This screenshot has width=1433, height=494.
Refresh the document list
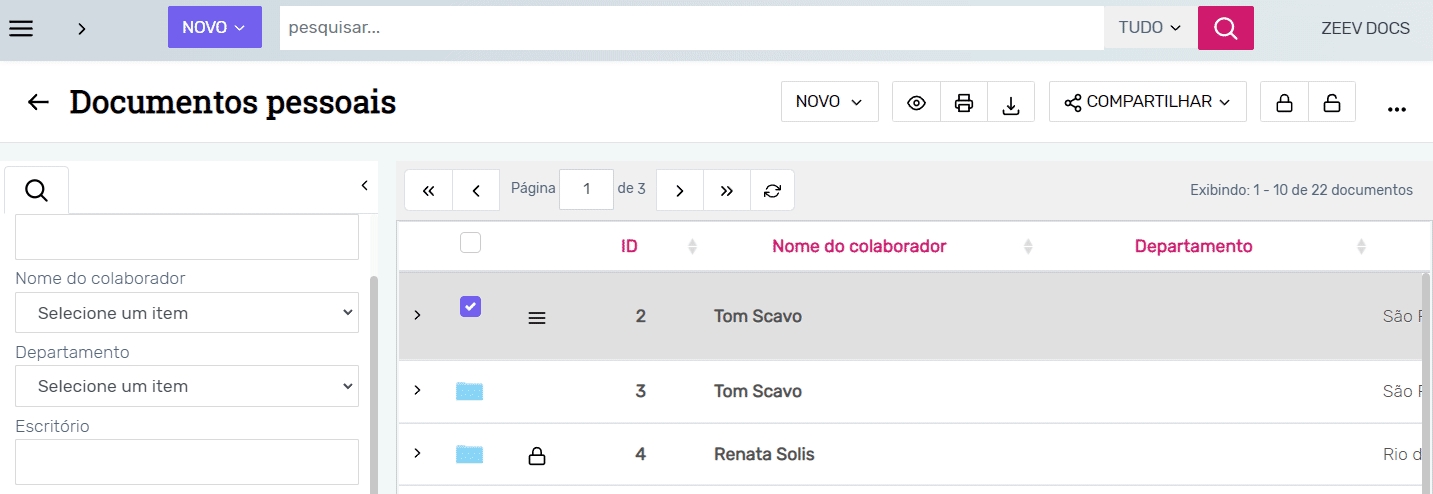point(772,190)
